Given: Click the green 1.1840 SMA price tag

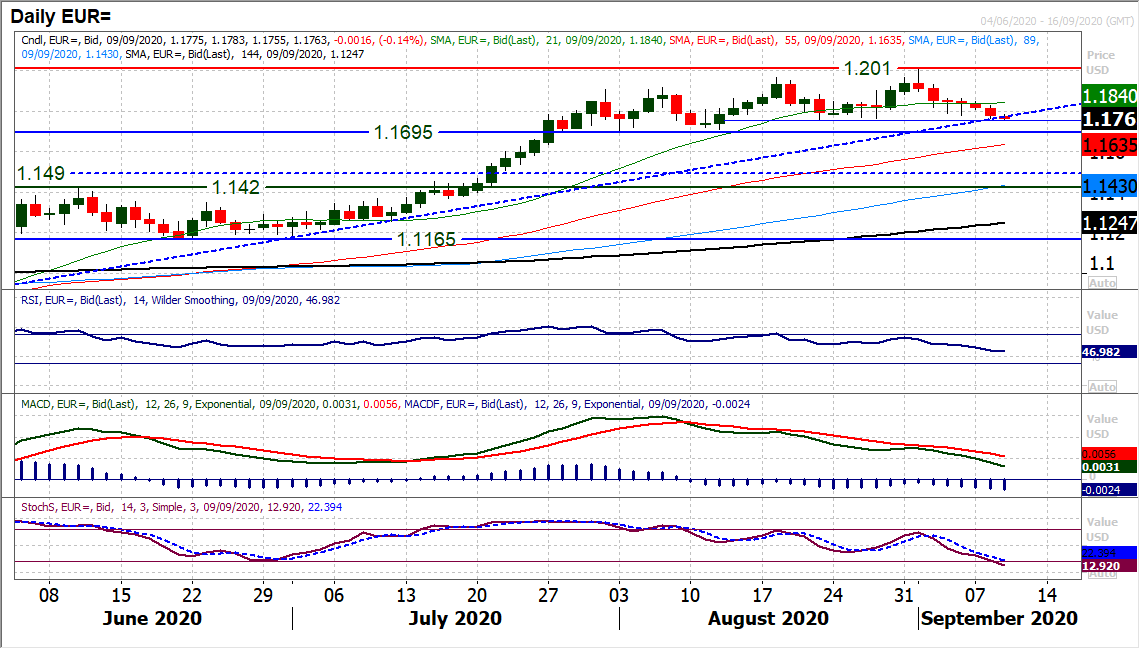Looking at the screenshot, I should (x=1110, y=95).
